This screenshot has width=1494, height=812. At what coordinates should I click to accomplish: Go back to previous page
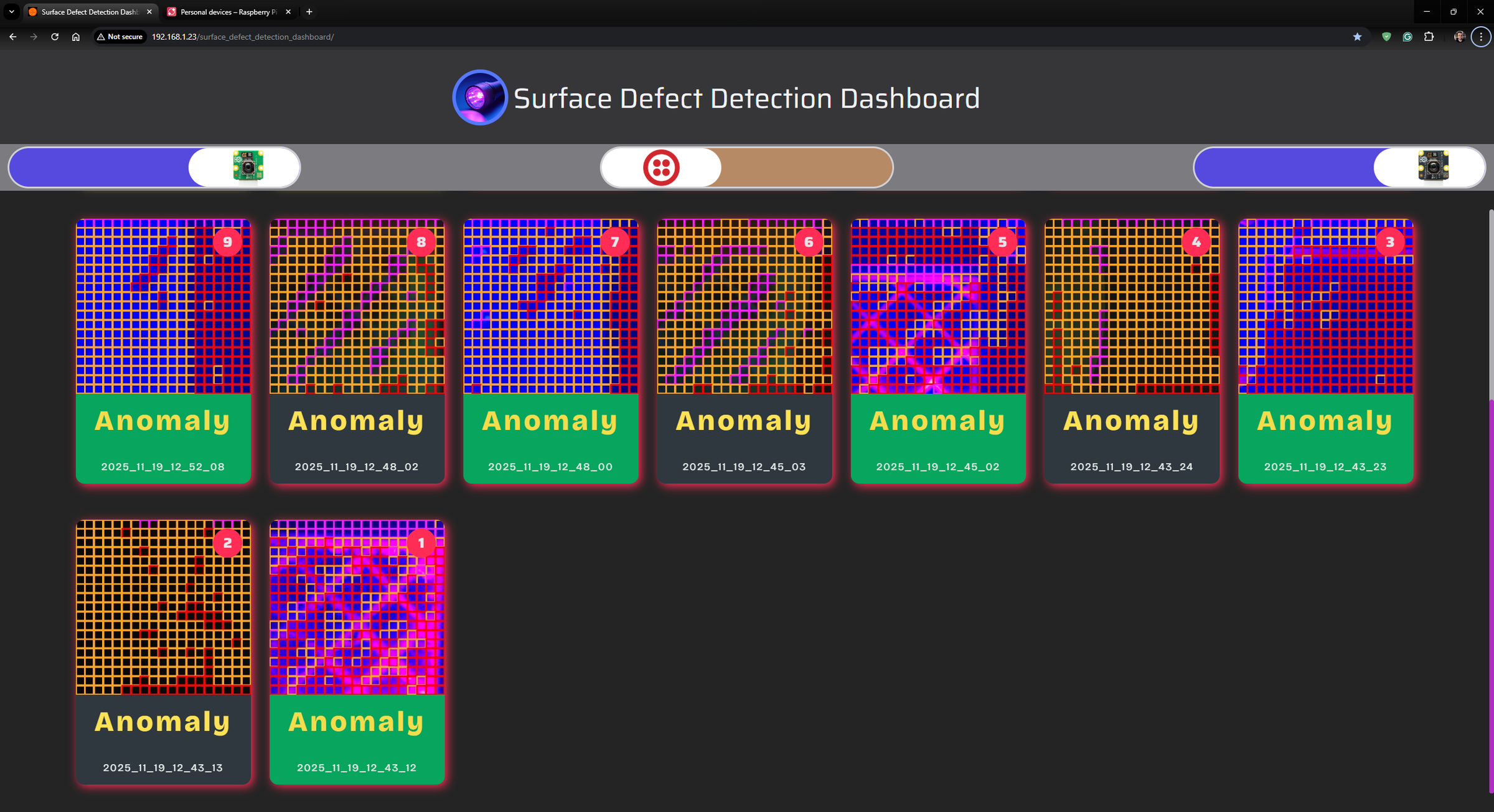12,37
